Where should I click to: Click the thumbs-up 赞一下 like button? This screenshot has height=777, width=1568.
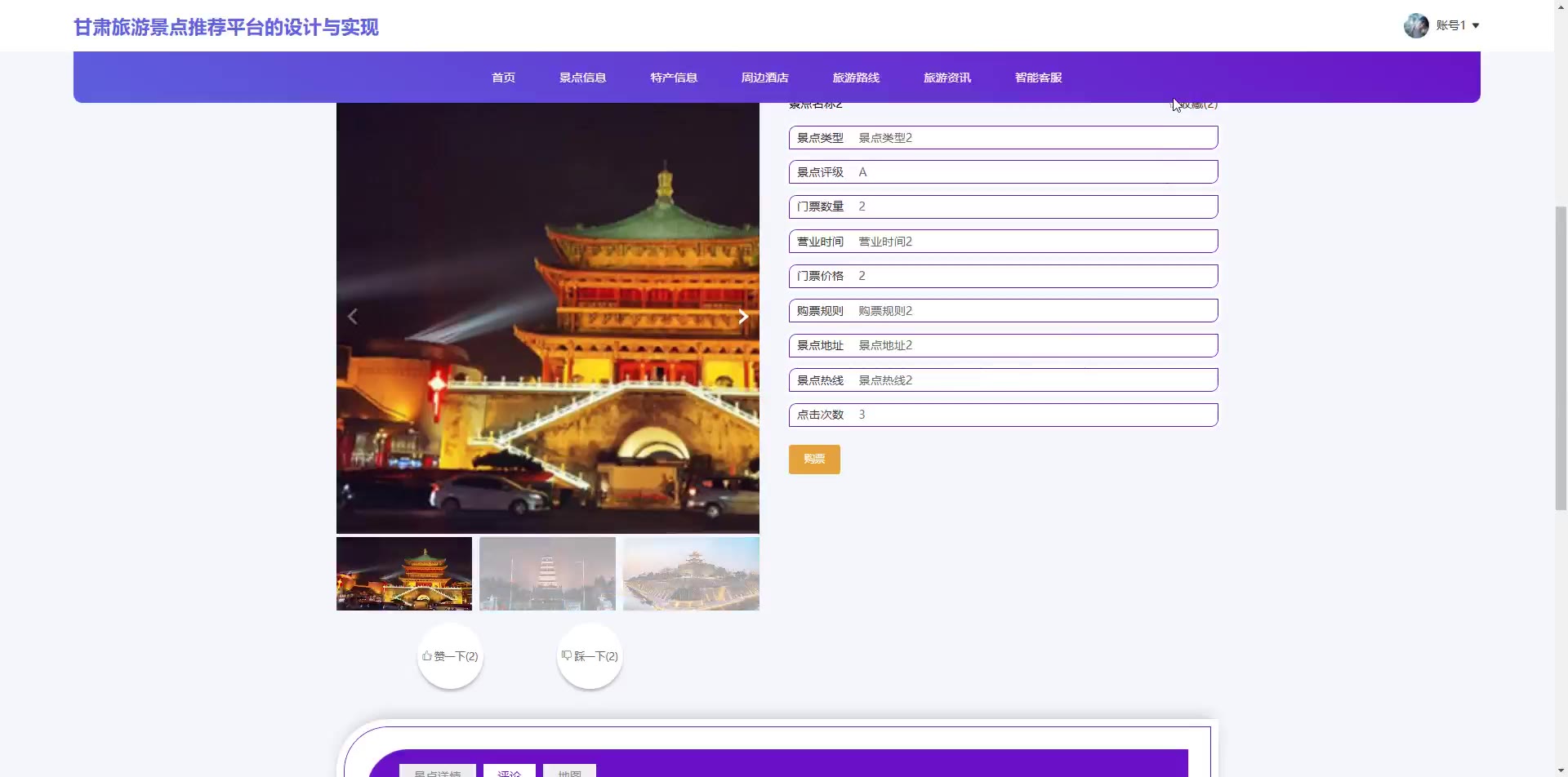pos(450,656)
